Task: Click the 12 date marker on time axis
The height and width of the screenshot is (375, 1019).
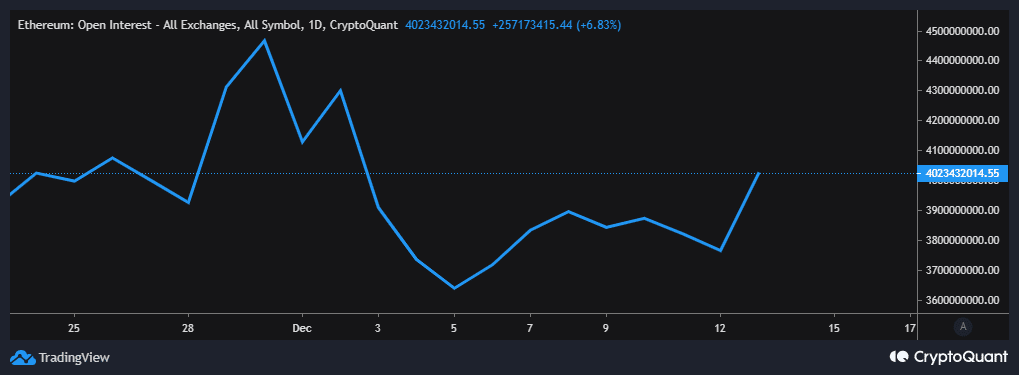Action: [720, 328]
